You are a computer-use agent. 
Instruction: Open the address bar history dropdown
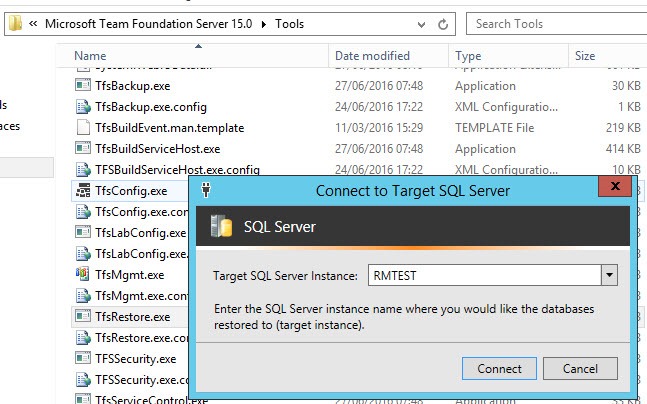click(421, 24)
